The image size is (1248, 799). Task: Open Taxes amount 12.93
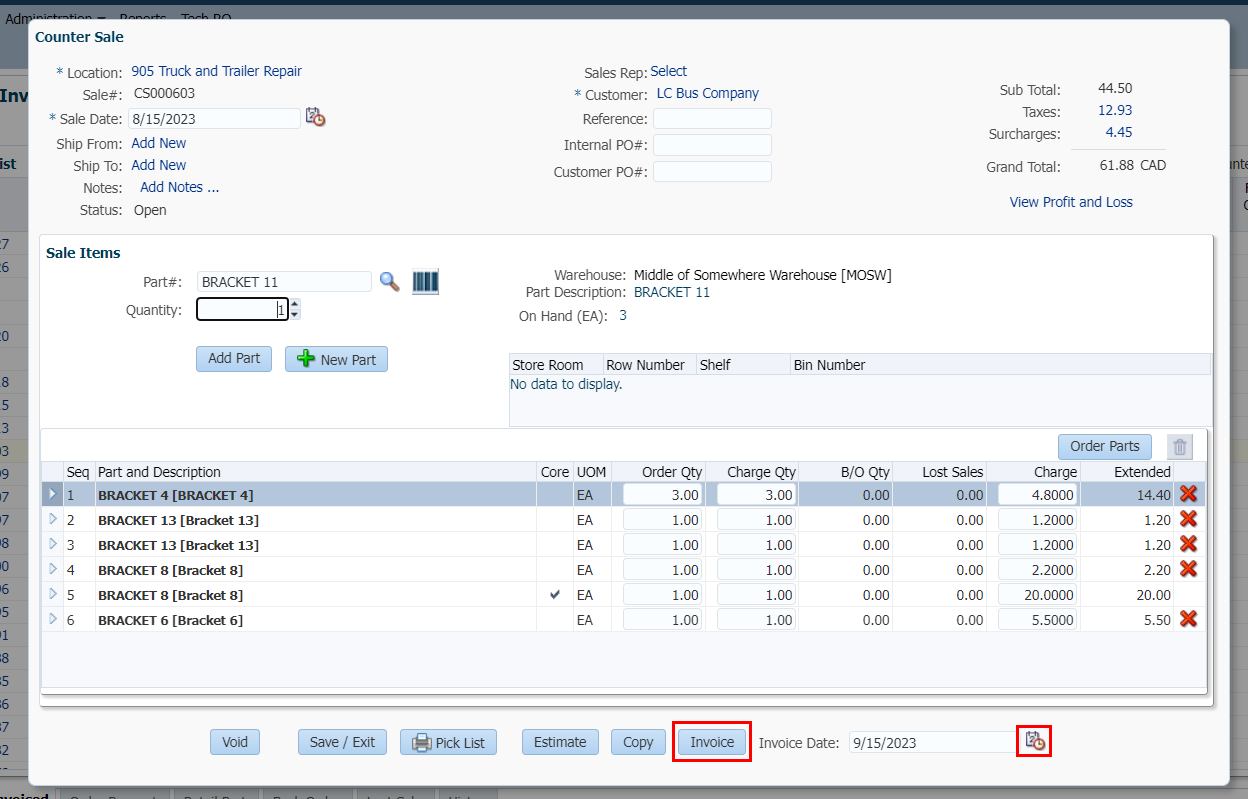point(1115,110)
